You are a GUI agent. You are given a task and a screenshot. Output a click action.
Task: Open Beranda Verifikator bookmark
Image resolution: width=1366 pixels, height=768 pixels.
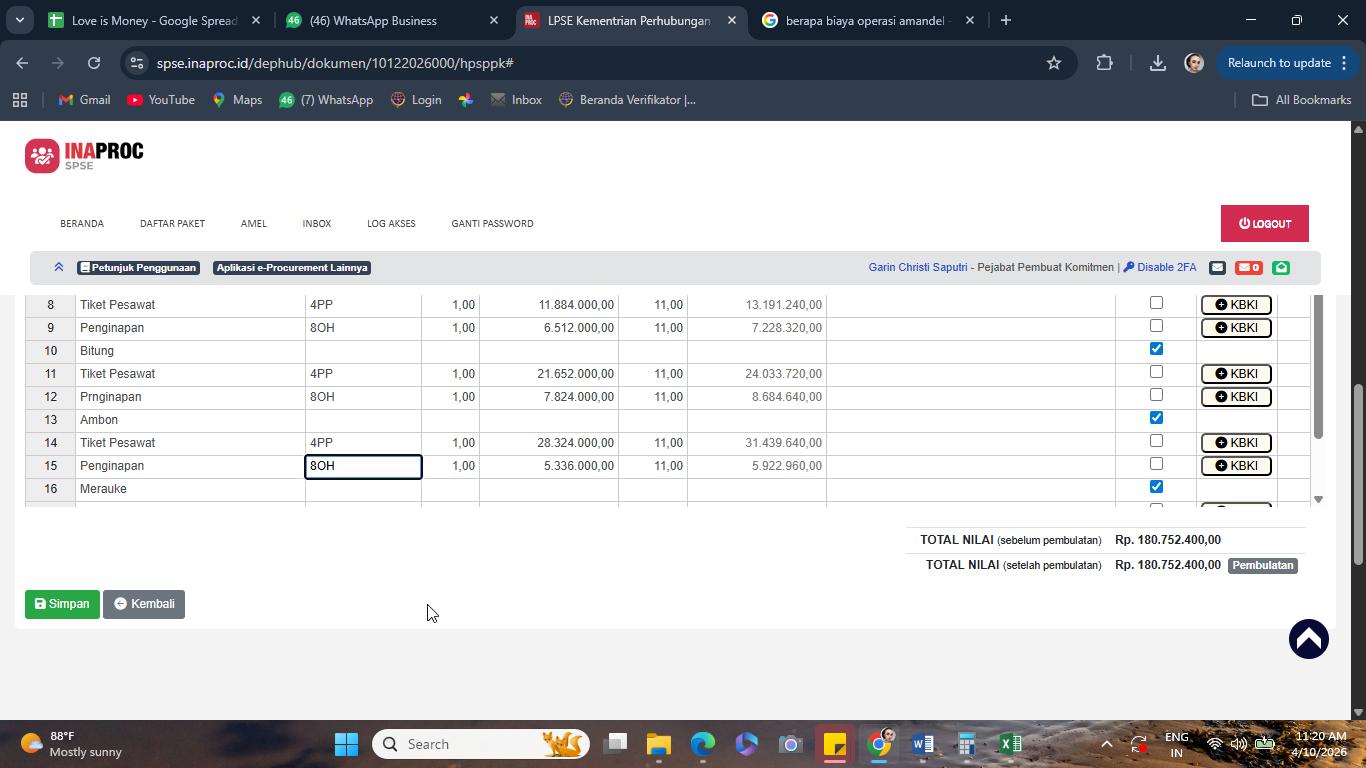click(x=627, y=100)
